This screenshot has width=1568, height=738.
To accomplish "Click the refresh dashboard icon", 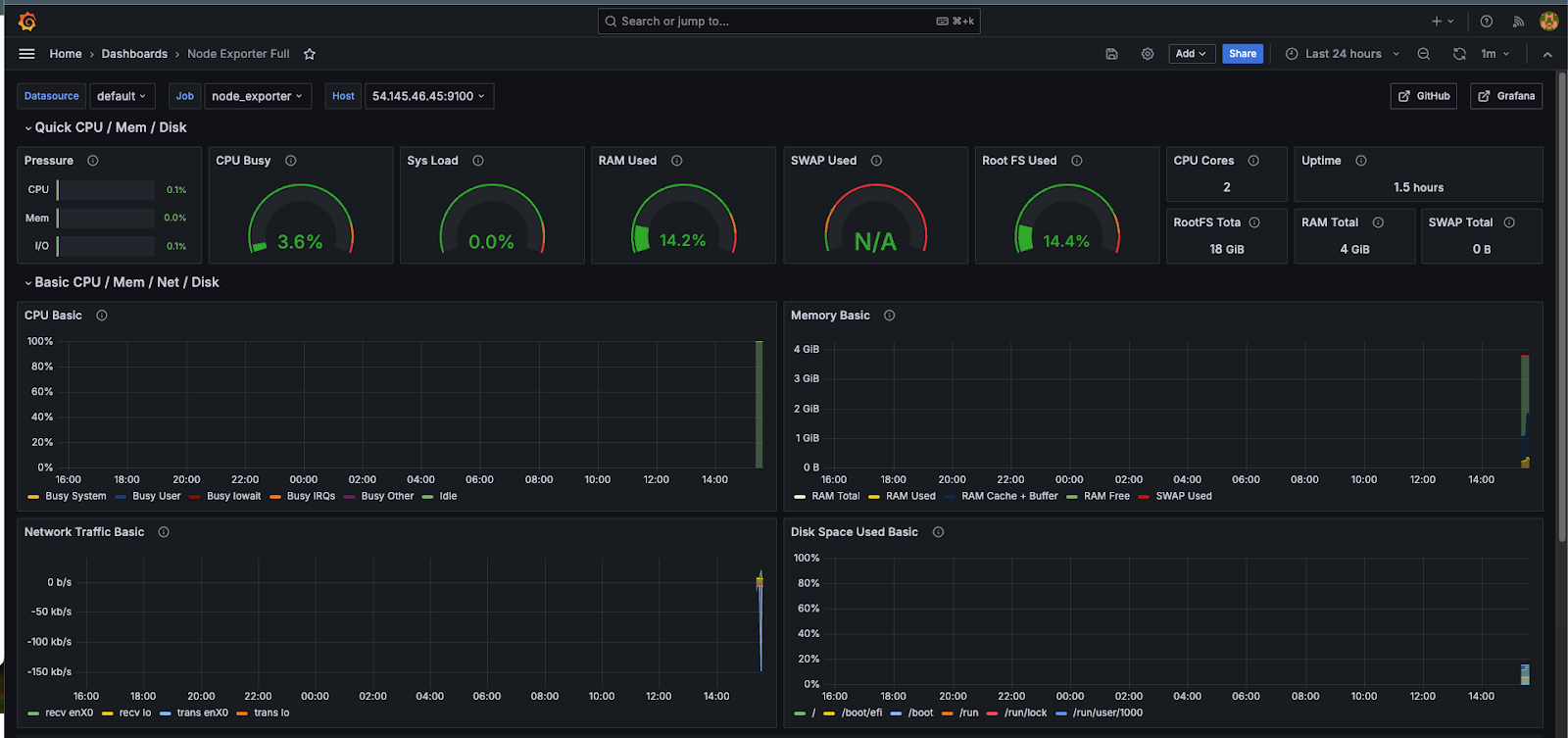I will (1459, 54).
